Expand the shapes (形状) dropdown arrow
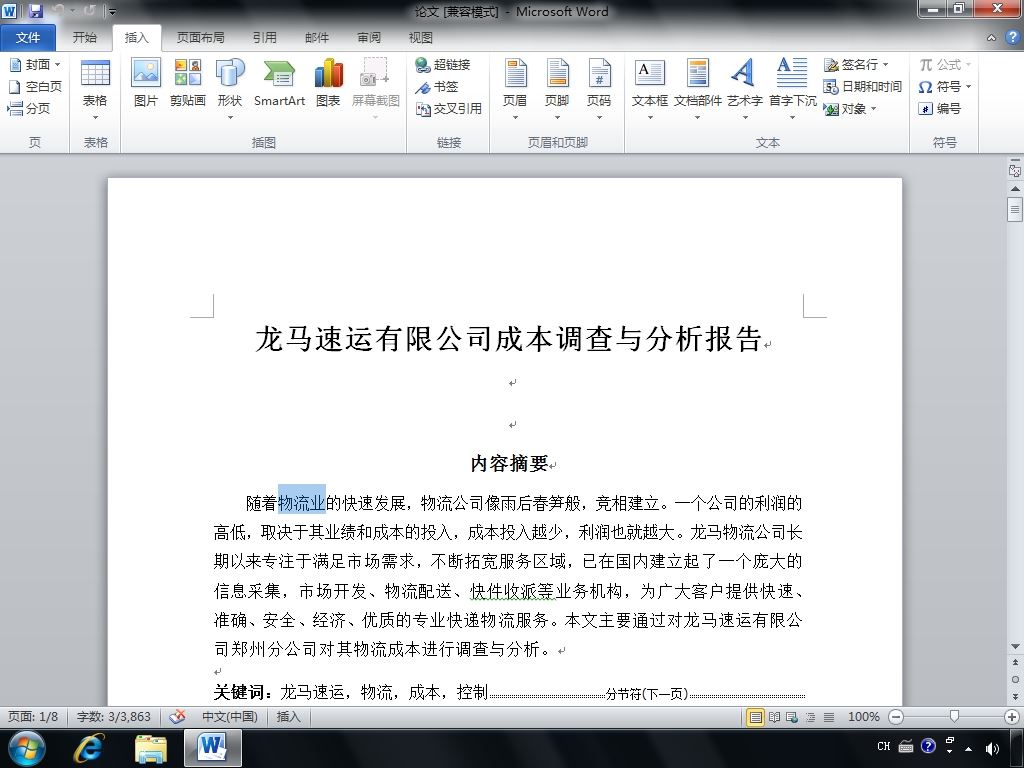Image resolution: width=1024 pixels, height=768 pixels. coord(230,118)
